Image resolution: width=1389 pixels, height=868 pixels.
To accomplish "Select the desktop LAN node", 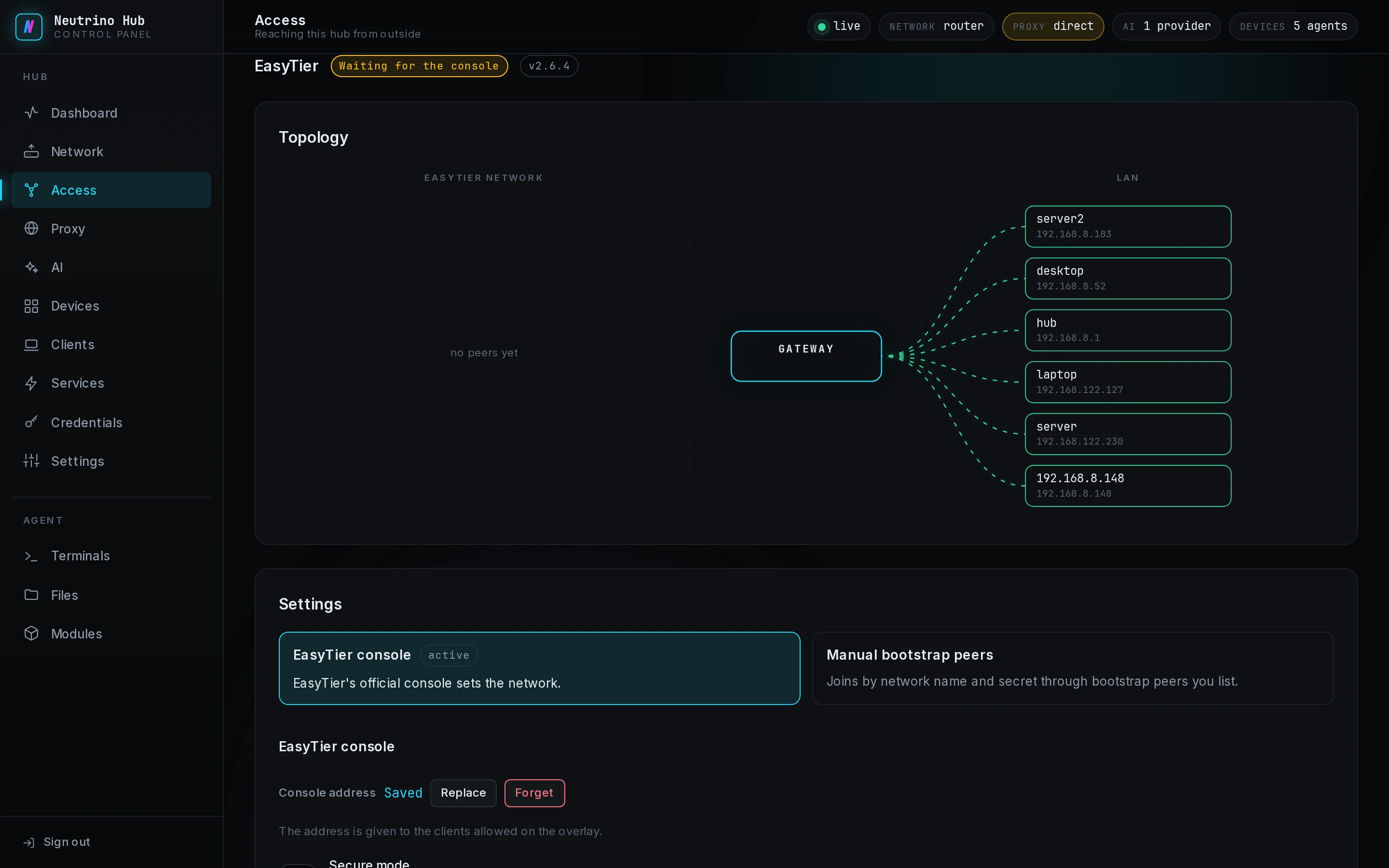I will pyautogui.click(x=1128, y=278).
